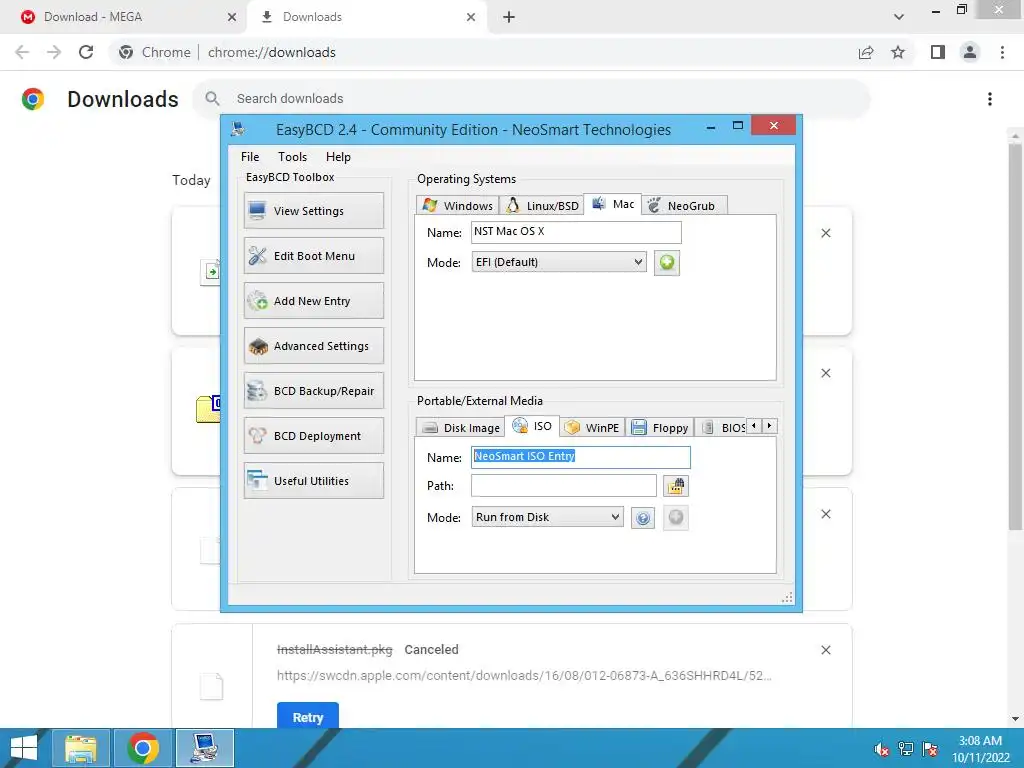Screen dimensions: 1024x768
Task: Remove the third download item from list
Action: point(825,514)
